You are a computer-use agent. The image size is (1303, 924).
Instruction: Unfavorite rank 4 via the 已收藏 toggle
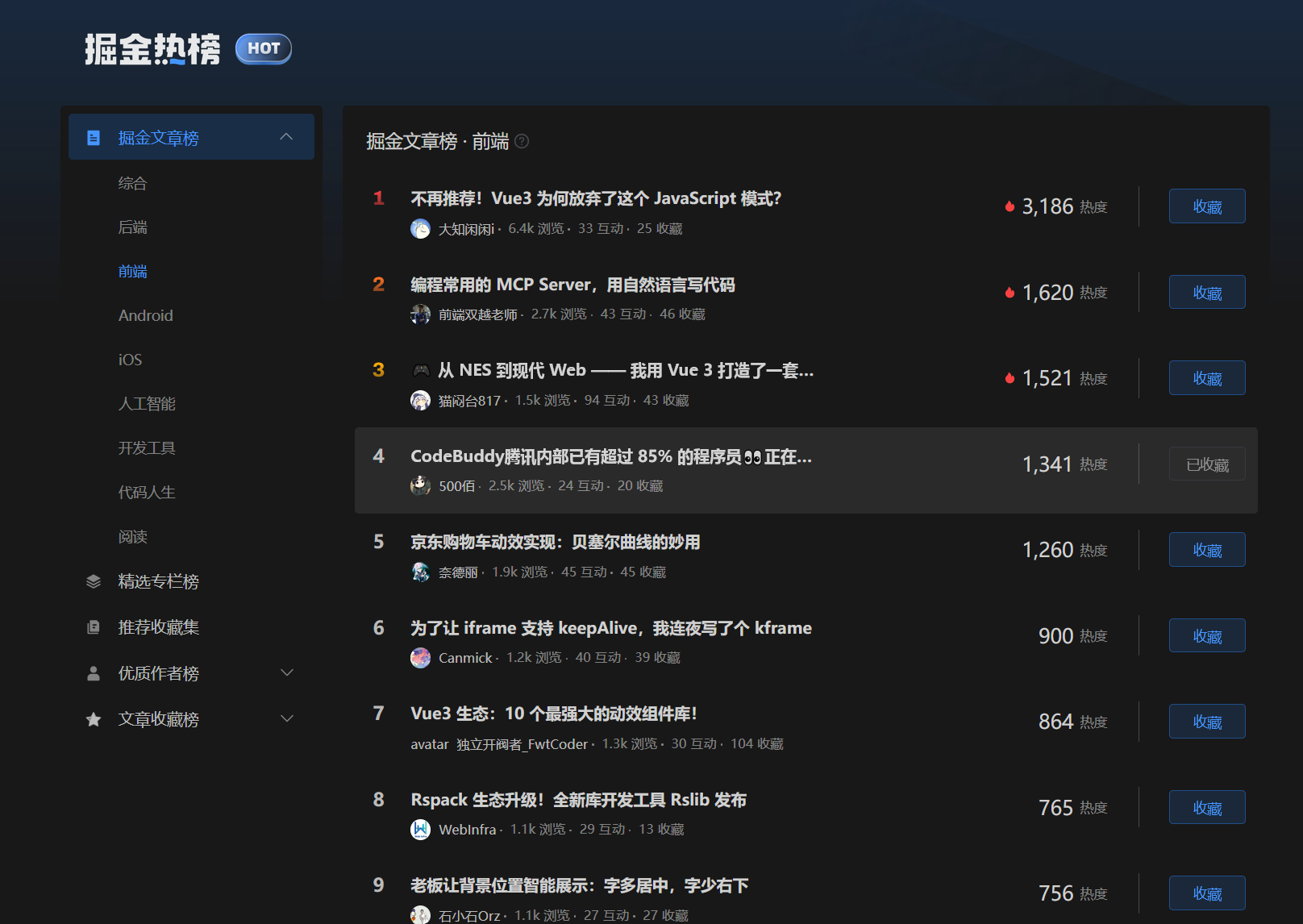(1207, 464)
